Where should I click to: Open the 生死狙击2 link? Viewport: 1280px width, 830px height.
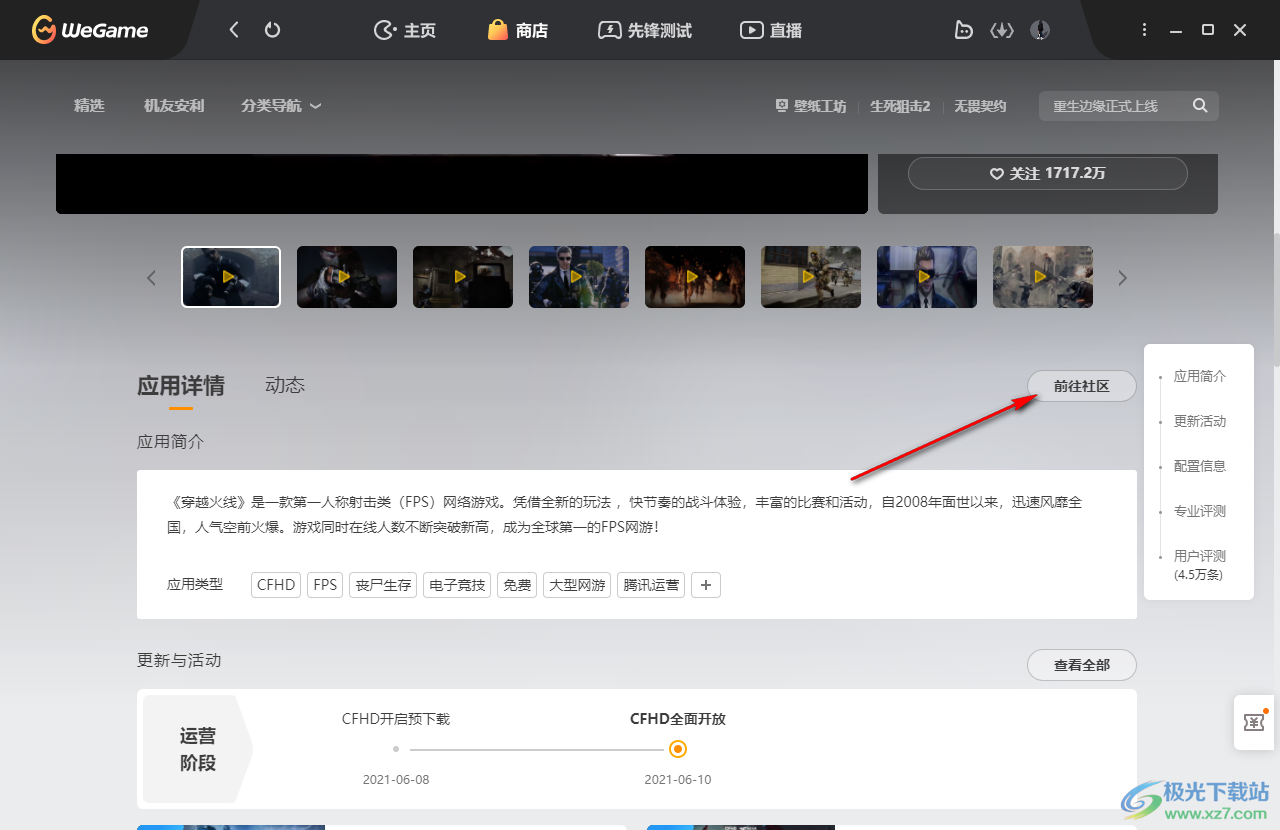click(x=900, y=106)
